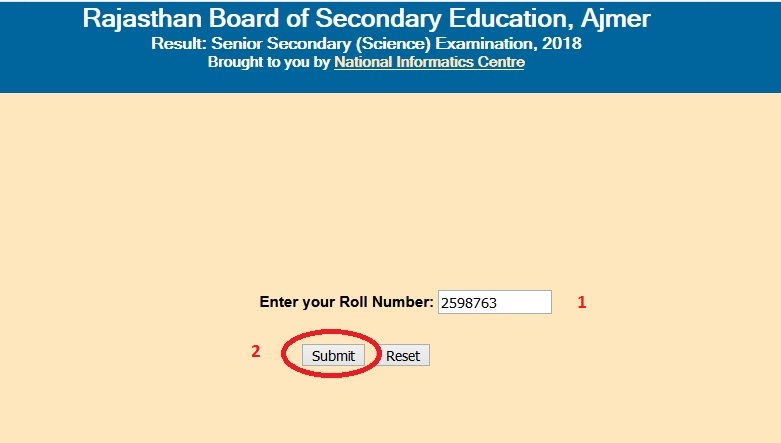The width and height of the screenshot is (781, 443).
Task: Open the National Informatics Centre link
Action: [429, 62]
